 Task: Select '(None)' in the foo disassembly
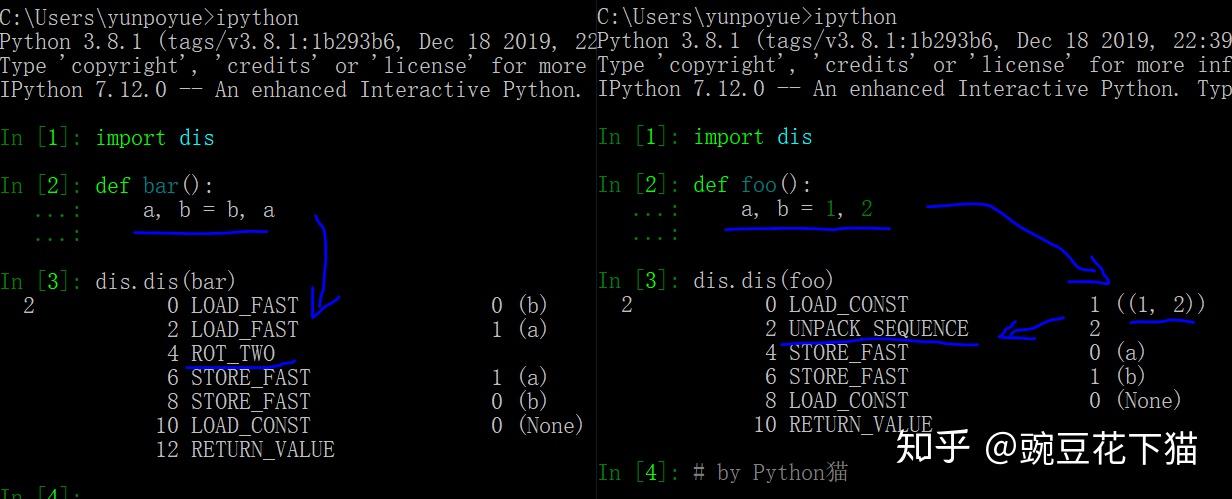1149,401
